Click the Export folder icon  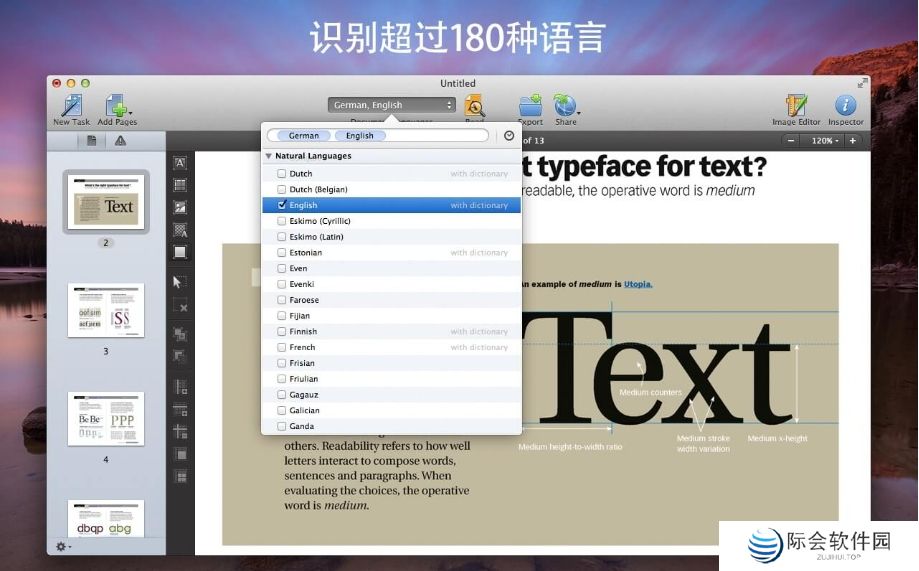[530, 106]
